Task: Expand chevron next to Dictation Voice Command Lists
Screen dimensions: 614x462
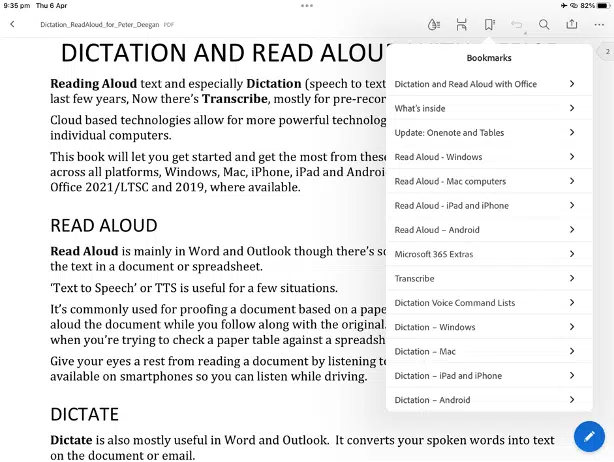Action: [x=572, y=302]
